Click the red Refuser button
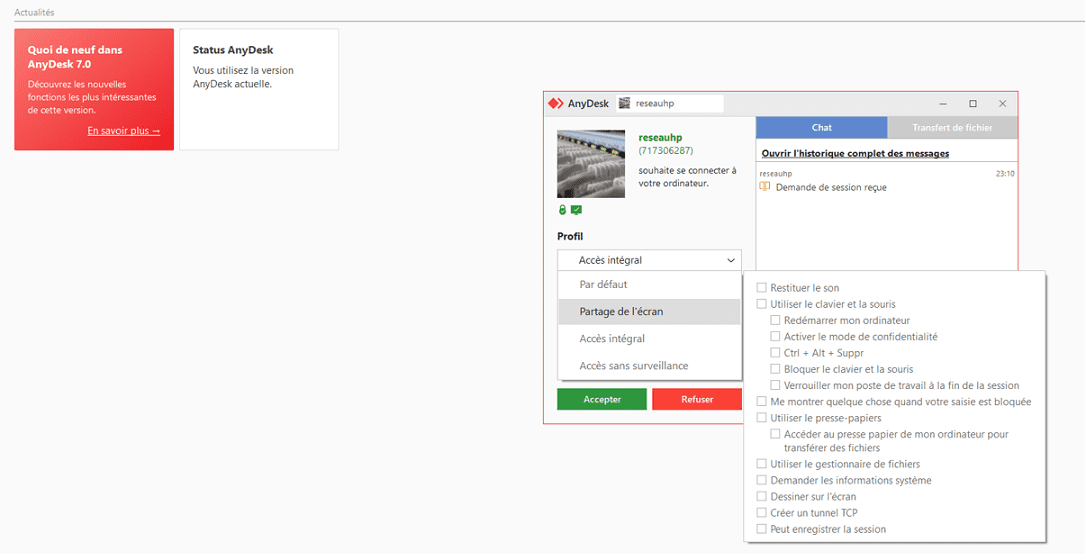This screenshot has height=560, width=1086. [x=697, y=399]
